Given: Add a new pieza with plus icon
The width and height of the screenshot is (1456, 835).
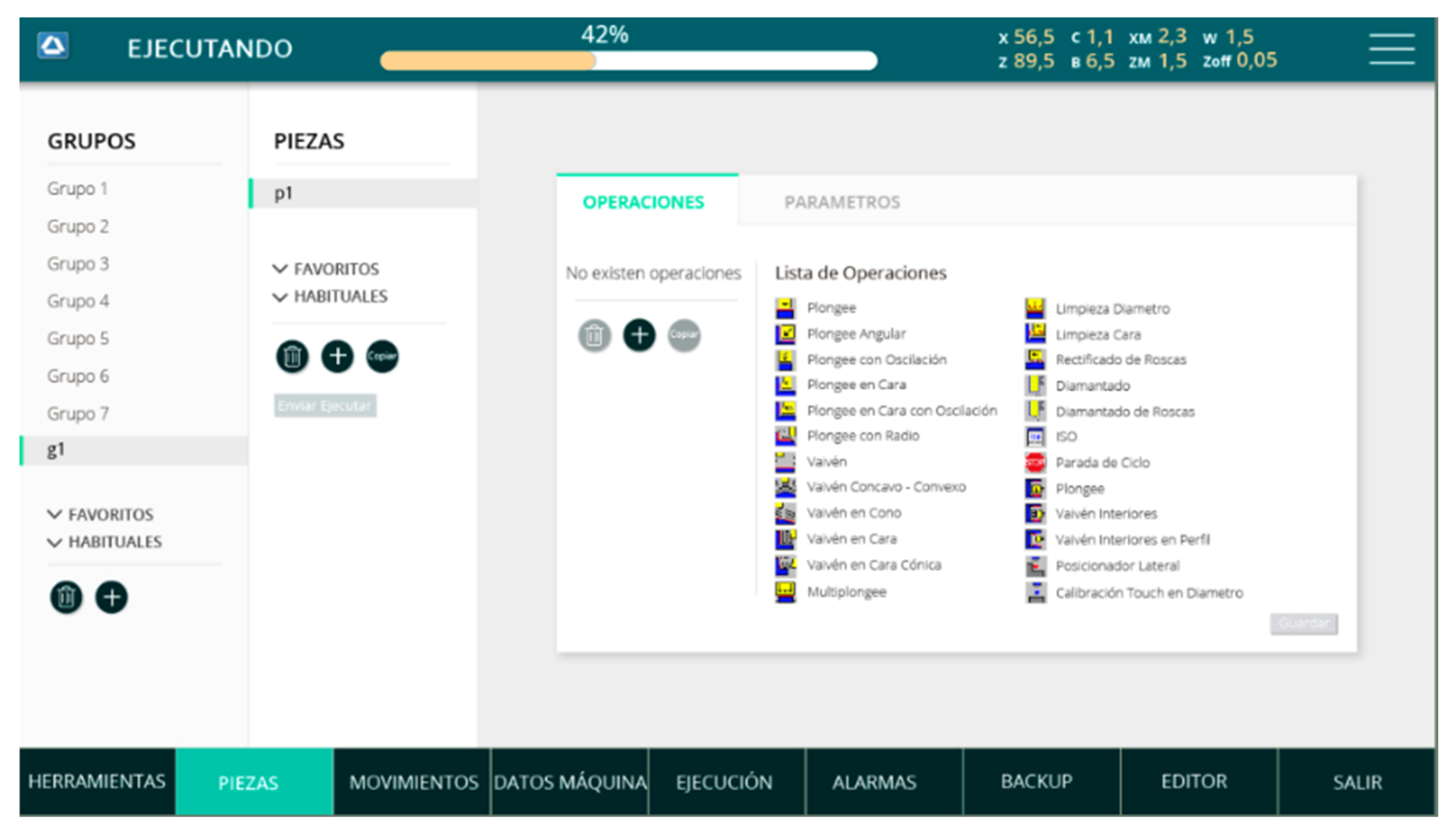Looking at the screenshot, I should pyautogui.click(x=337, y=356).
